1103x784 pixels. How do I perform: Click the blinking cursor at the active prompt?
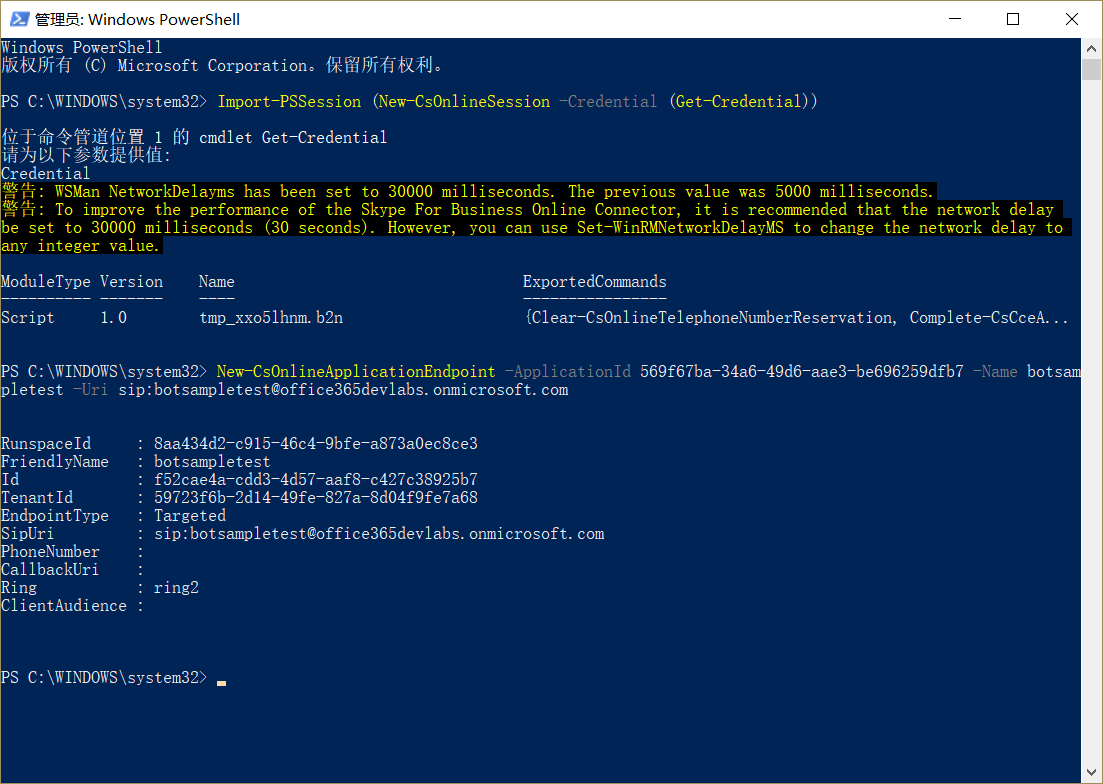coord(220,681)
